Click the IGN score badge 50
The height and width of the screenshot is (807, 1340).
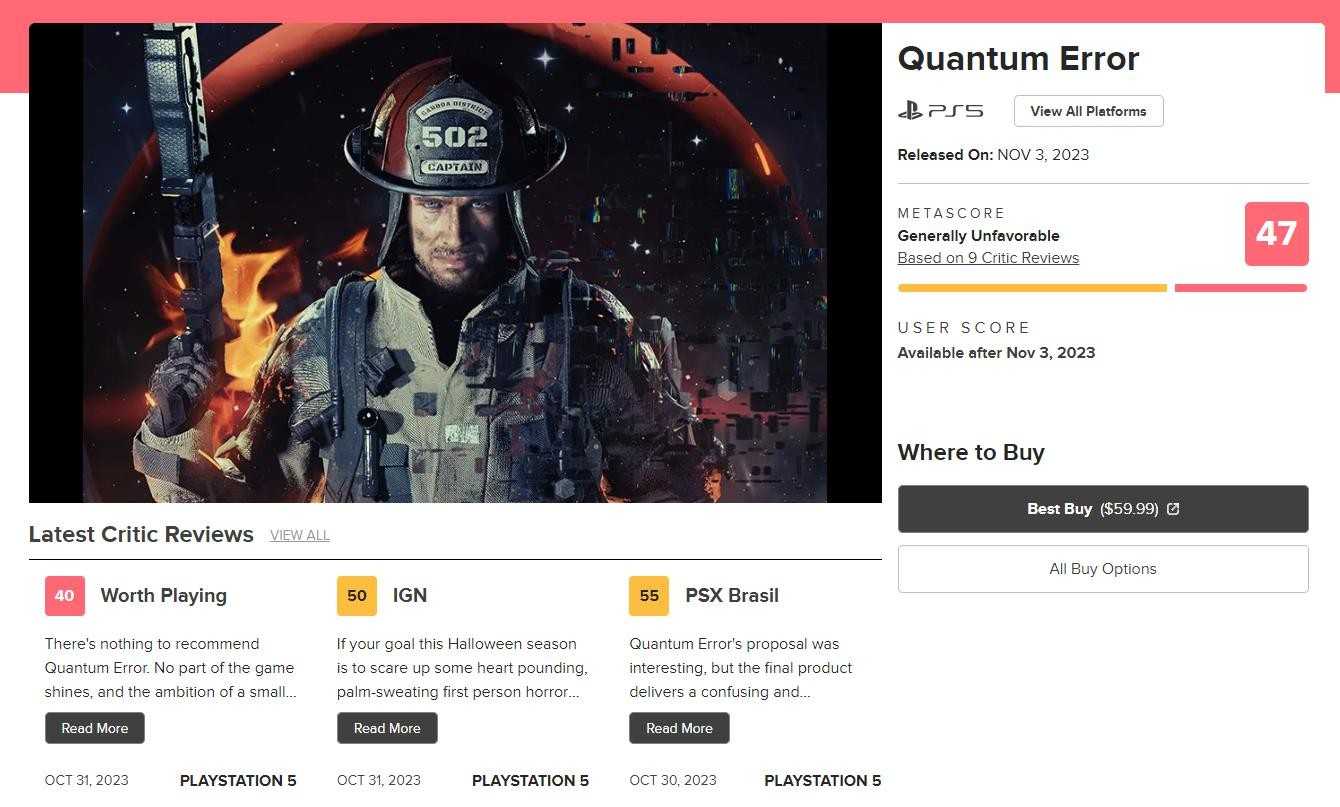pos(357,596)
